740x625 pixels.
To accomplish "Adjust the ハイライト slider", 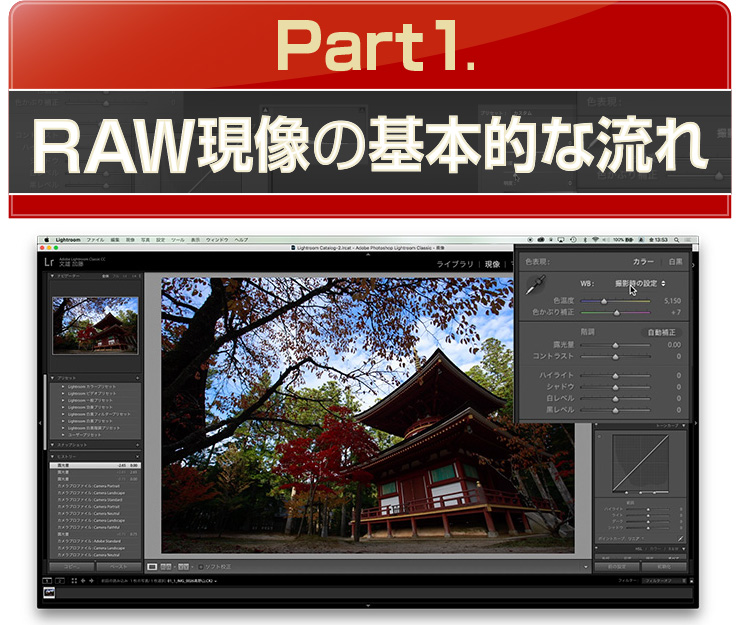I will click(x=615, y=376).
